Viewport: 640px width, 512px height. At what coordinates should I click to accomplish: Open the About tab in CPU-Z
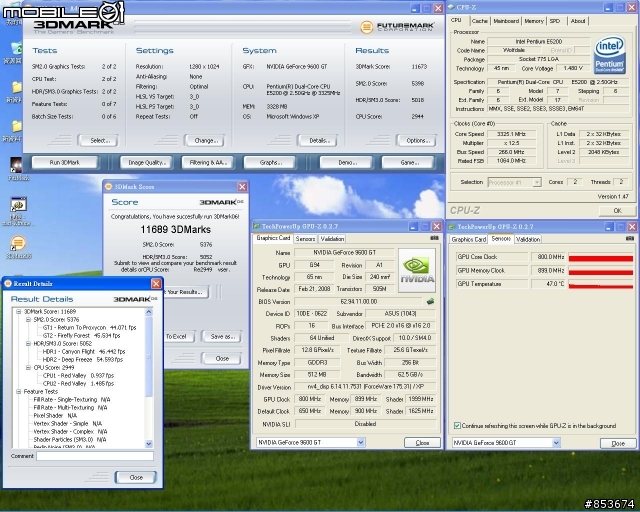[578, 21]
